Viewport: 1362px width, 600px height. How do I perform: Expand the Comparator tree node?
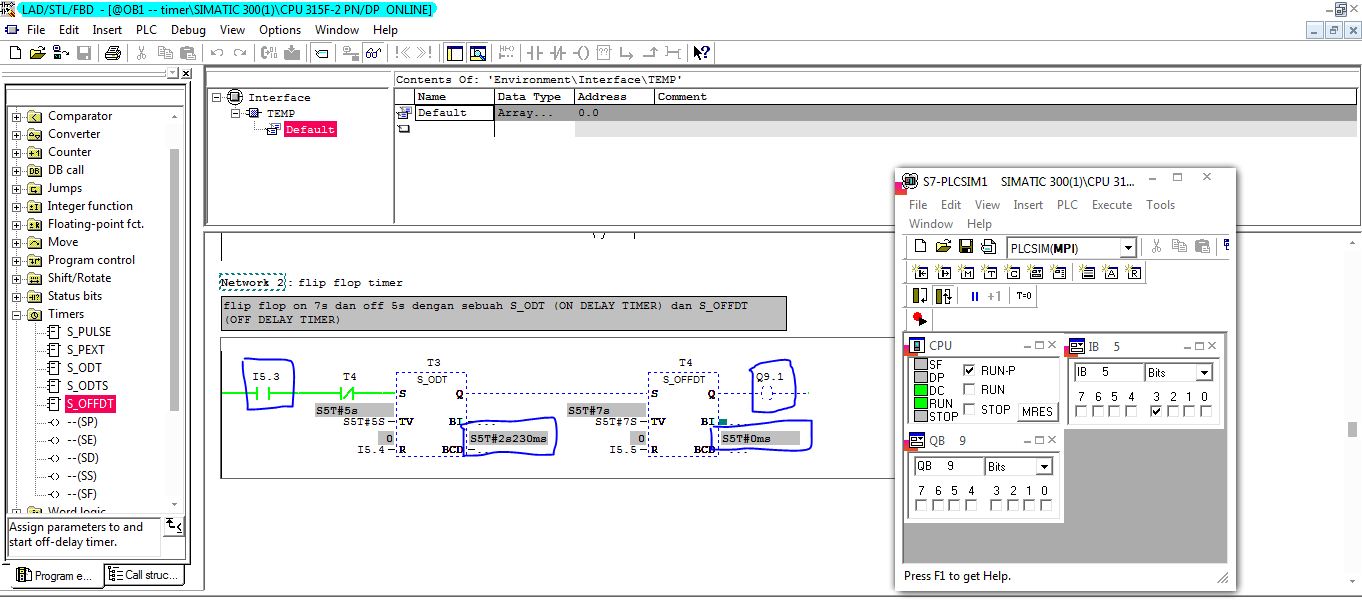pos(16,116)
